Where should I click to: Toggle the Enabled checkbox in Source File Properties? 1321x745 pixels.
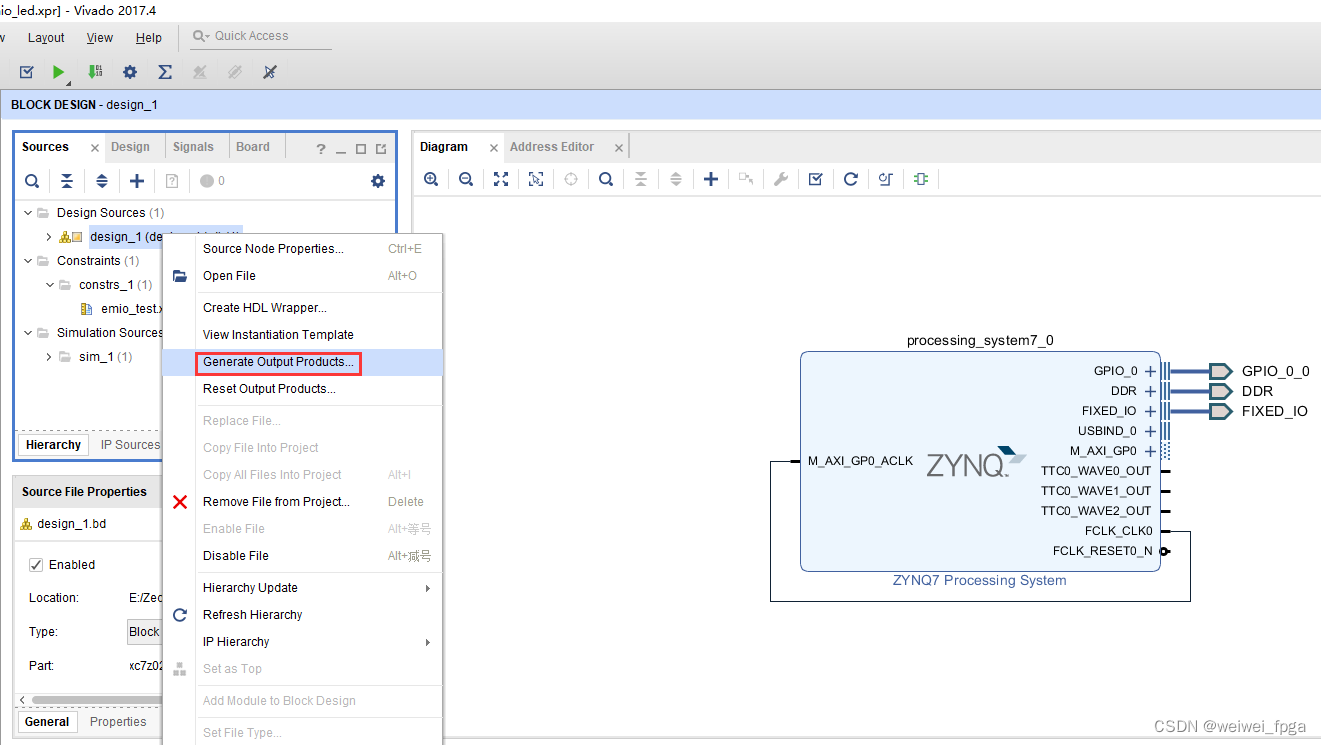click(36, 565)
